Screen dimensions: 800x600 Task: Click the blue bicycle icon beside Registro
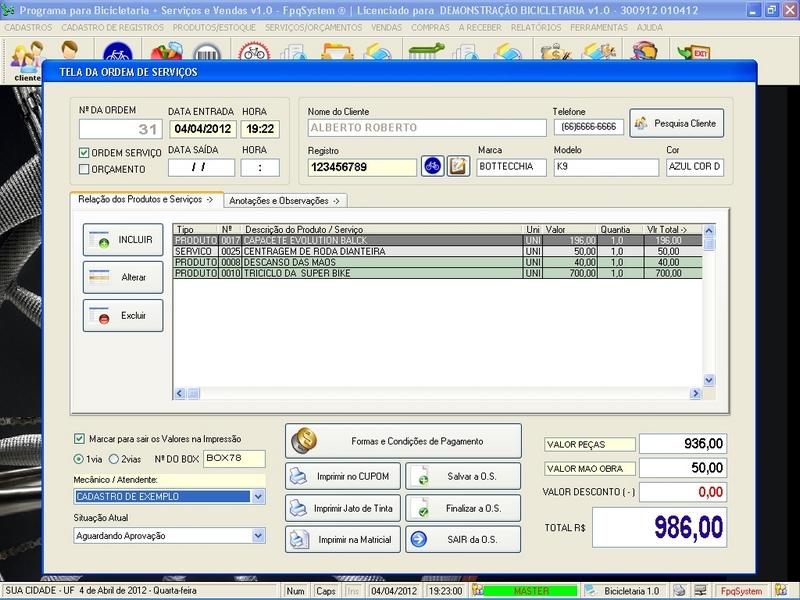pyautogui.click(x=433, y=166)
